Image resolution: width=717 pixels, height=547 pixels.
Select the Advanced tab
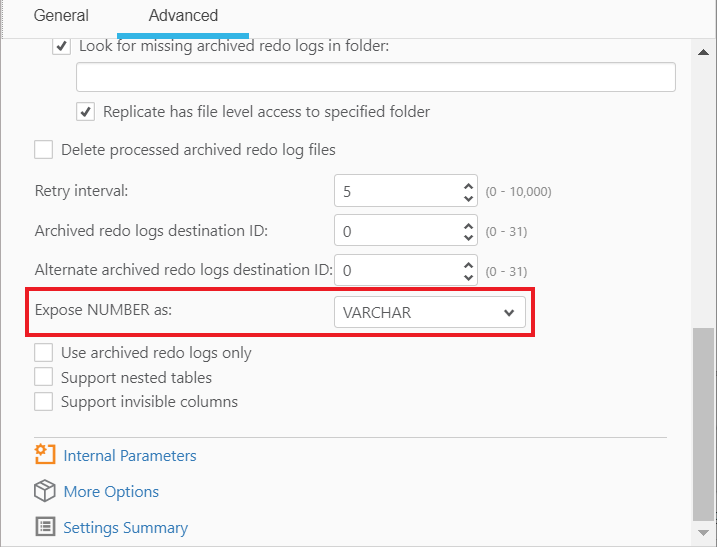(183, 16)
